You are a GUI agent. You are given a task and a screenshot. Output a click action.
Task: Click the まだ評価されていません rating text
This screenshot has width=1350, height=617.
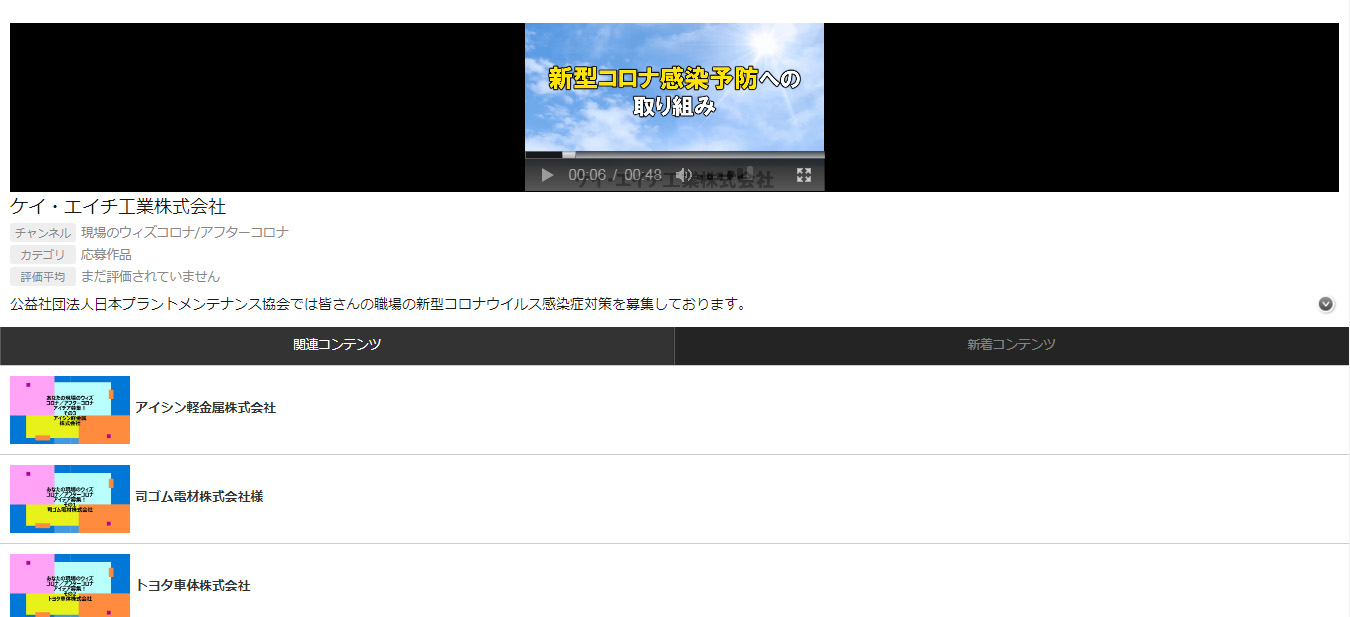[x=150, y=276]
